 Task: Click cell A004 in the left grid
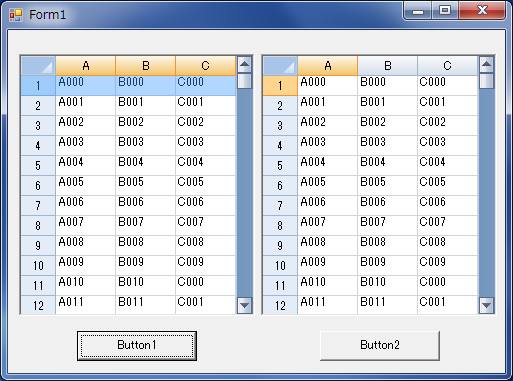point(85,166)
